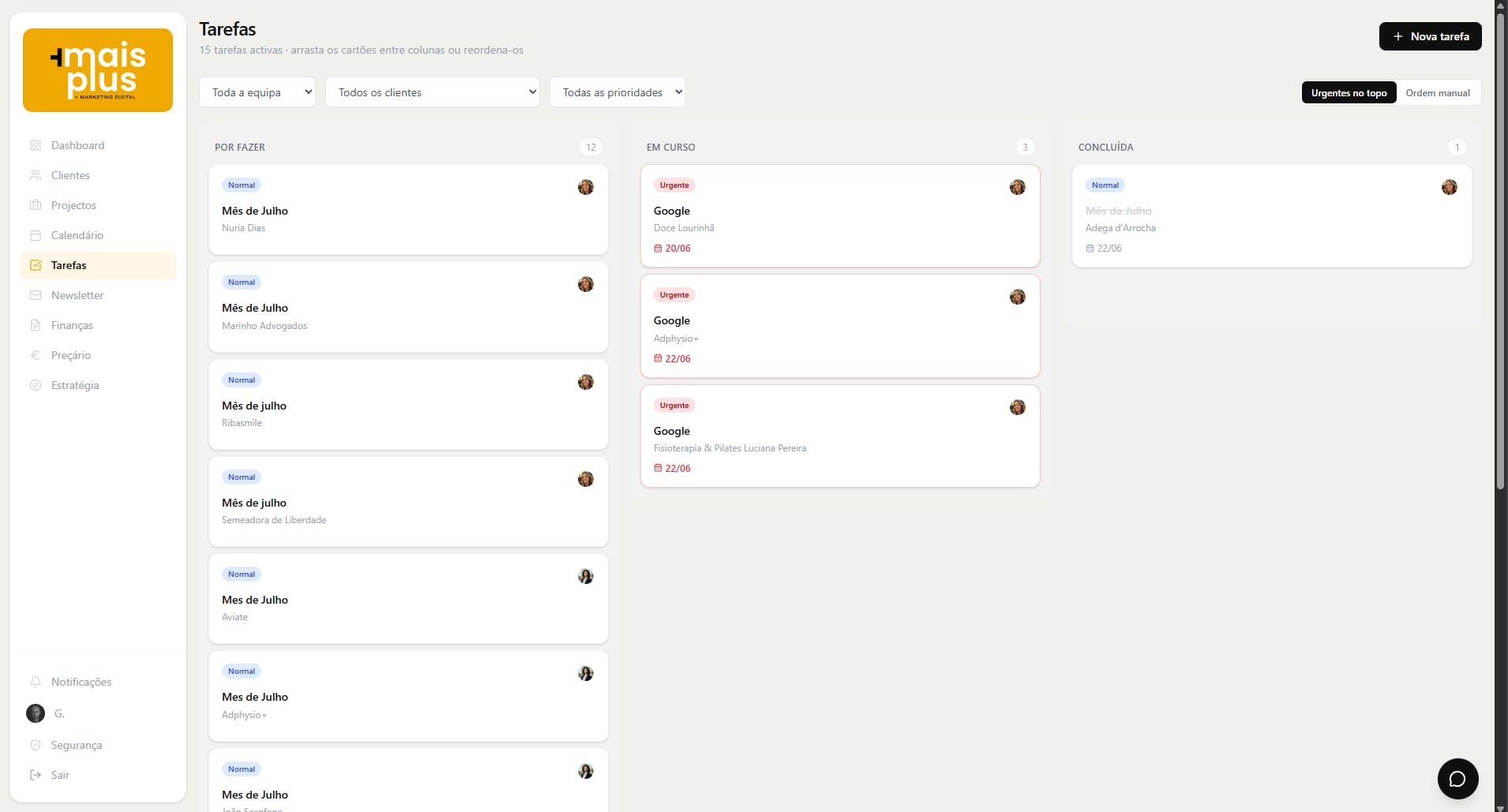The height and width of the screenshot is (812, 1508).
Task: Open Notificações link
Action: coord(98,682)
